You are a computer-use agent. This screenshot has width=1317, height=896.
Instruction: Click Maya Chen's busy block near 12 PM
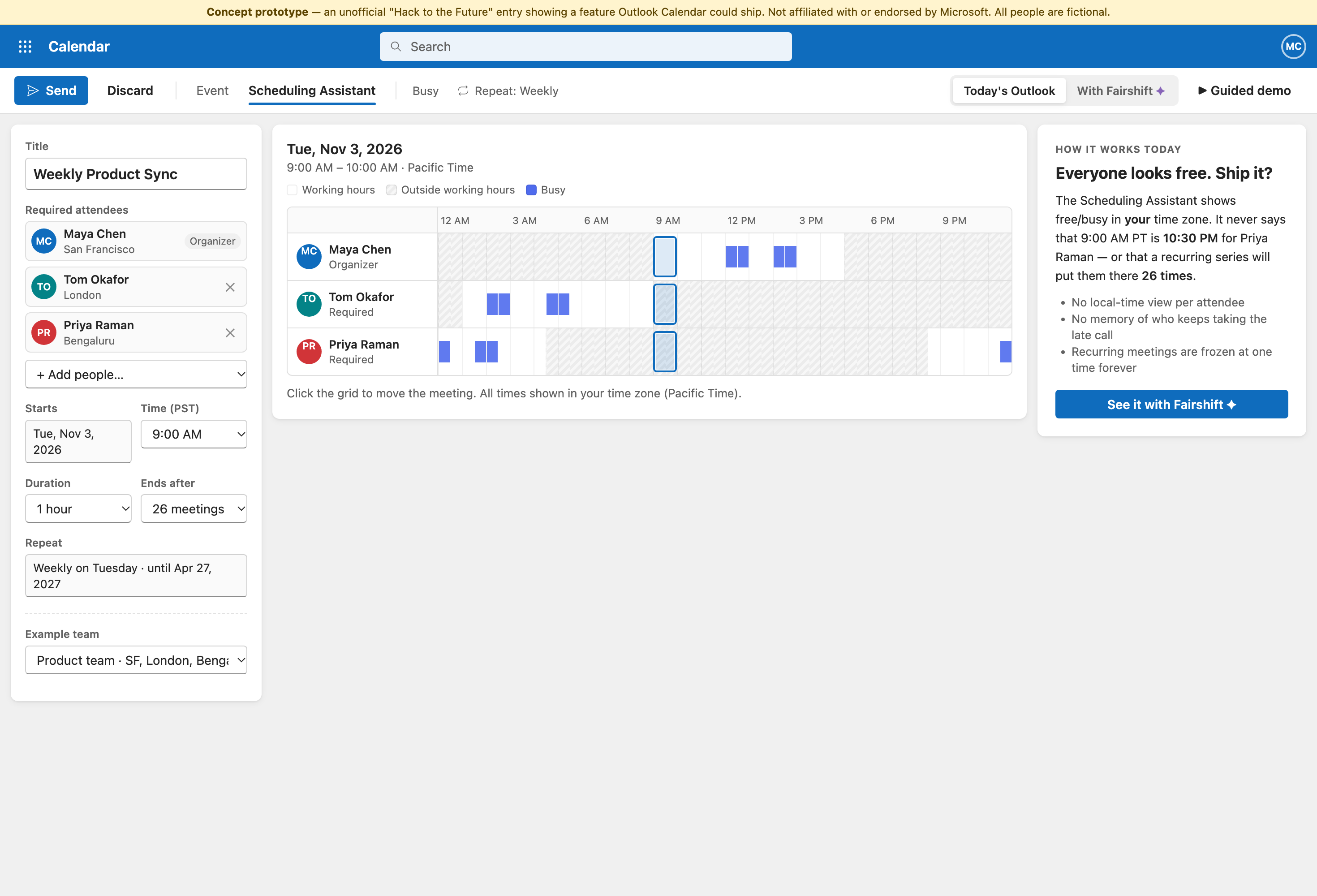[x=737, y=257]
